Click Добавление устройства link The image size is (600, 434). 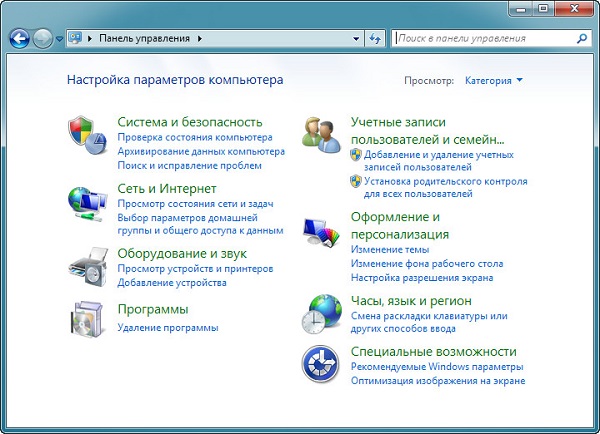[172, 283]
